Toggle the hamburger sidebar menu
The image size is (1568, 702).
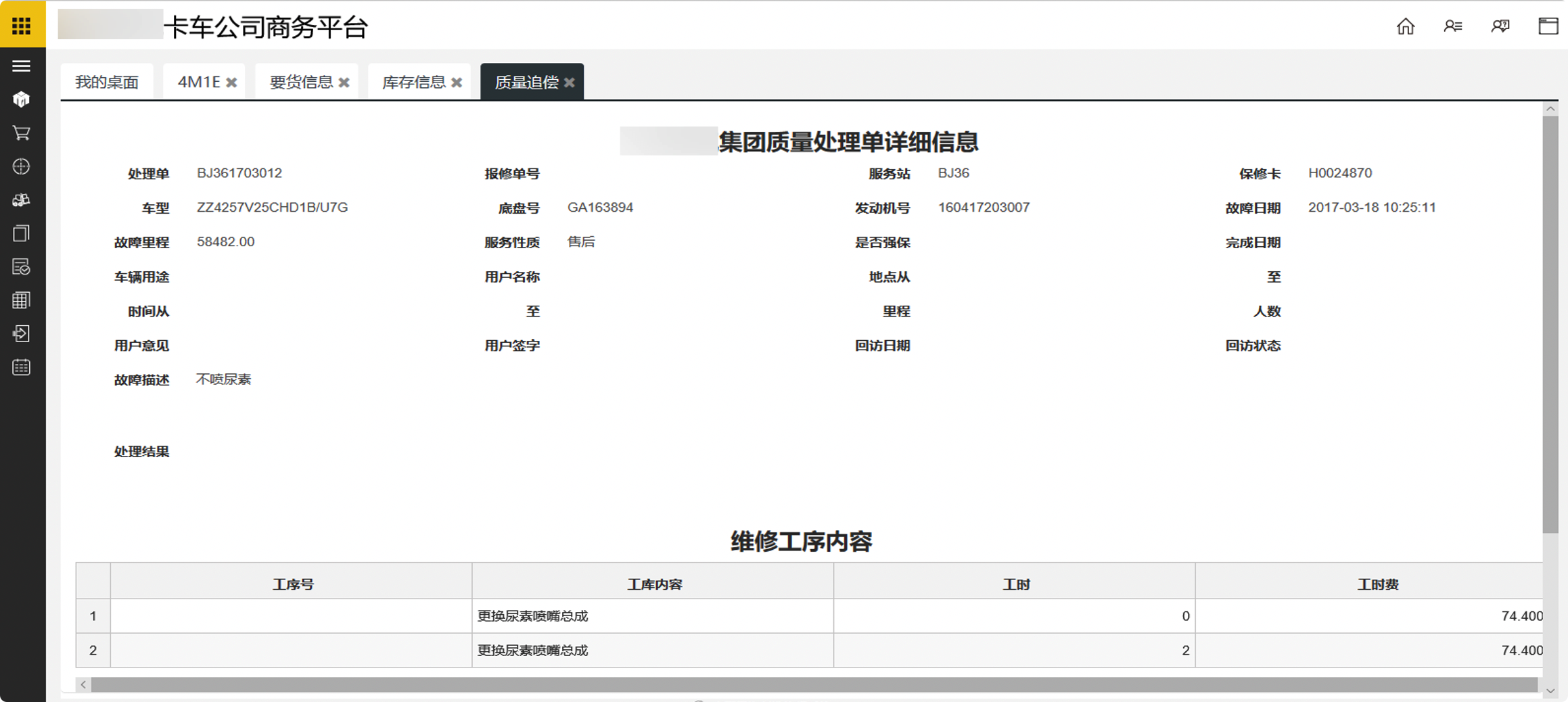(22, 66)
